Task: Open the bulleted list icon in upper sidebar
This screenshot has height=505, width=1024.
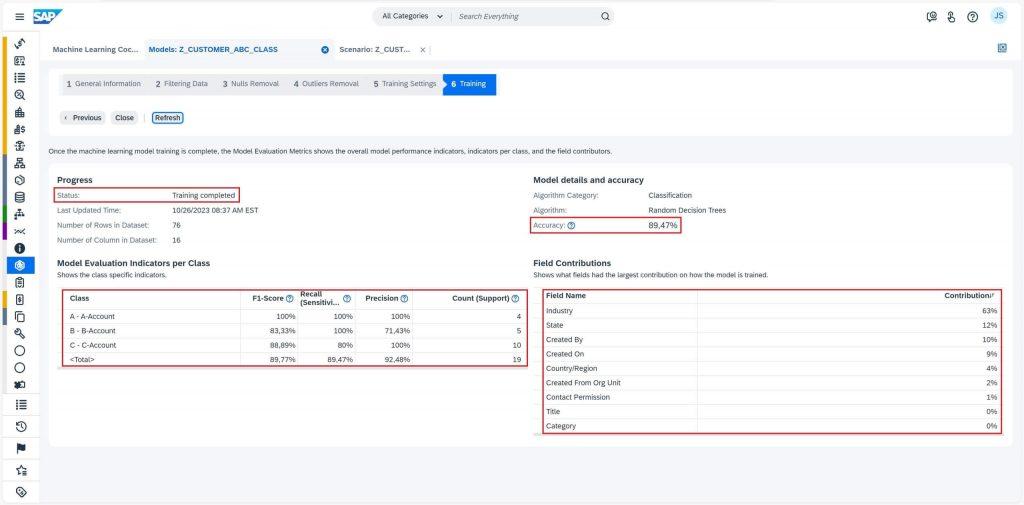Action: [20, 78]
